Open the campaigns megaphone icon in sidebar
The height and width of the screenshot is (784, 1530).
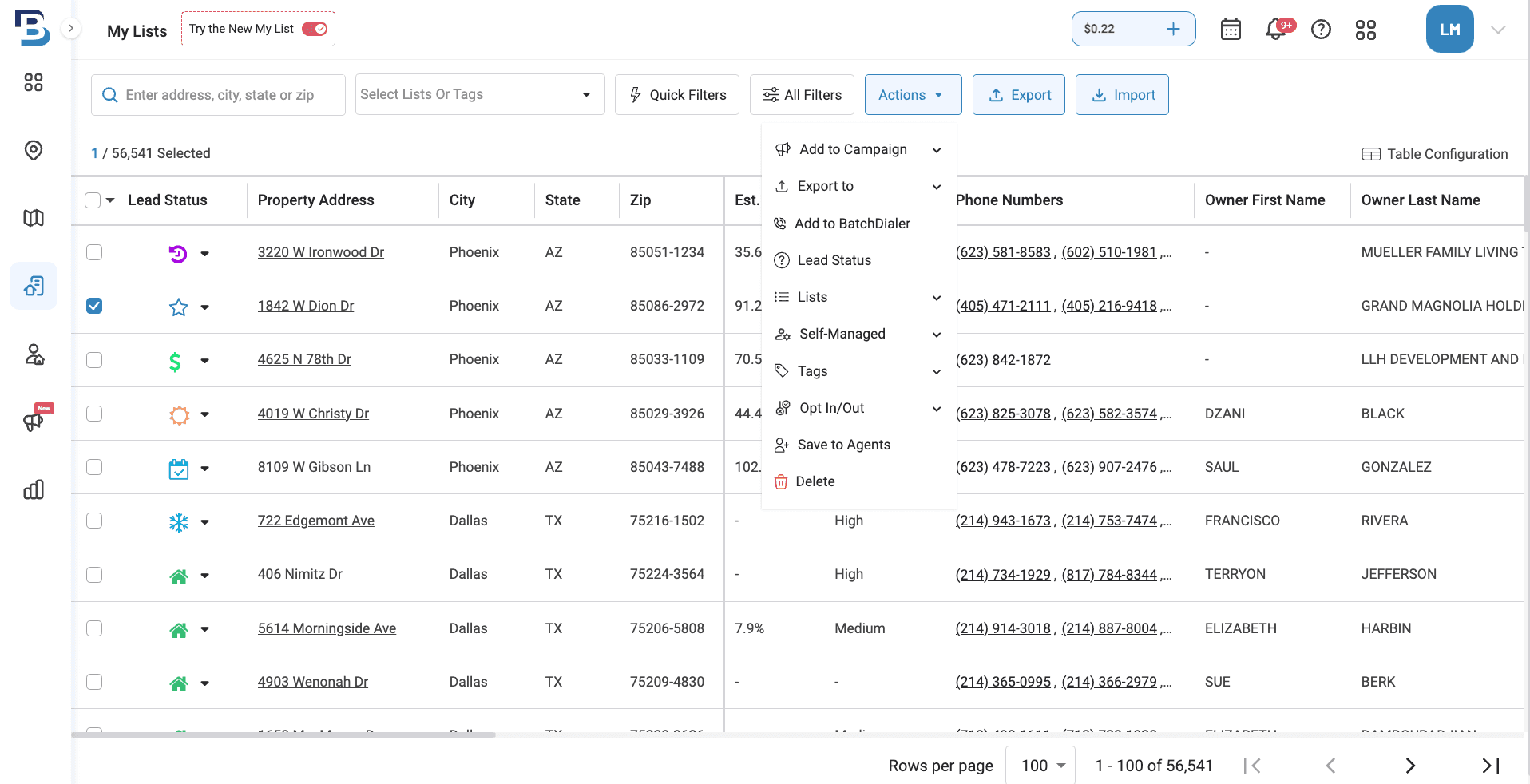point(34,421)
